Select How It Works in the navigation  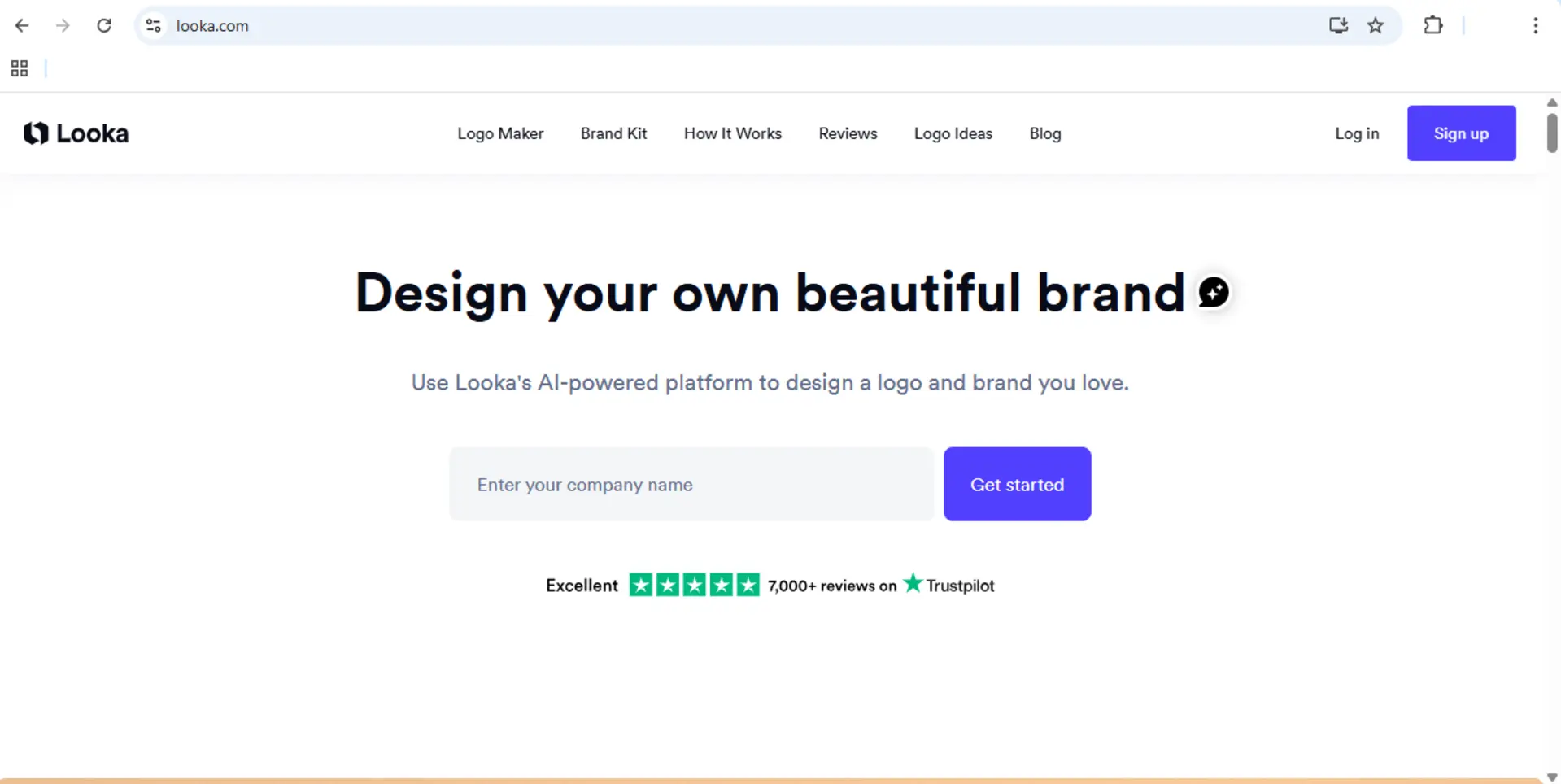tap(732, 133)
